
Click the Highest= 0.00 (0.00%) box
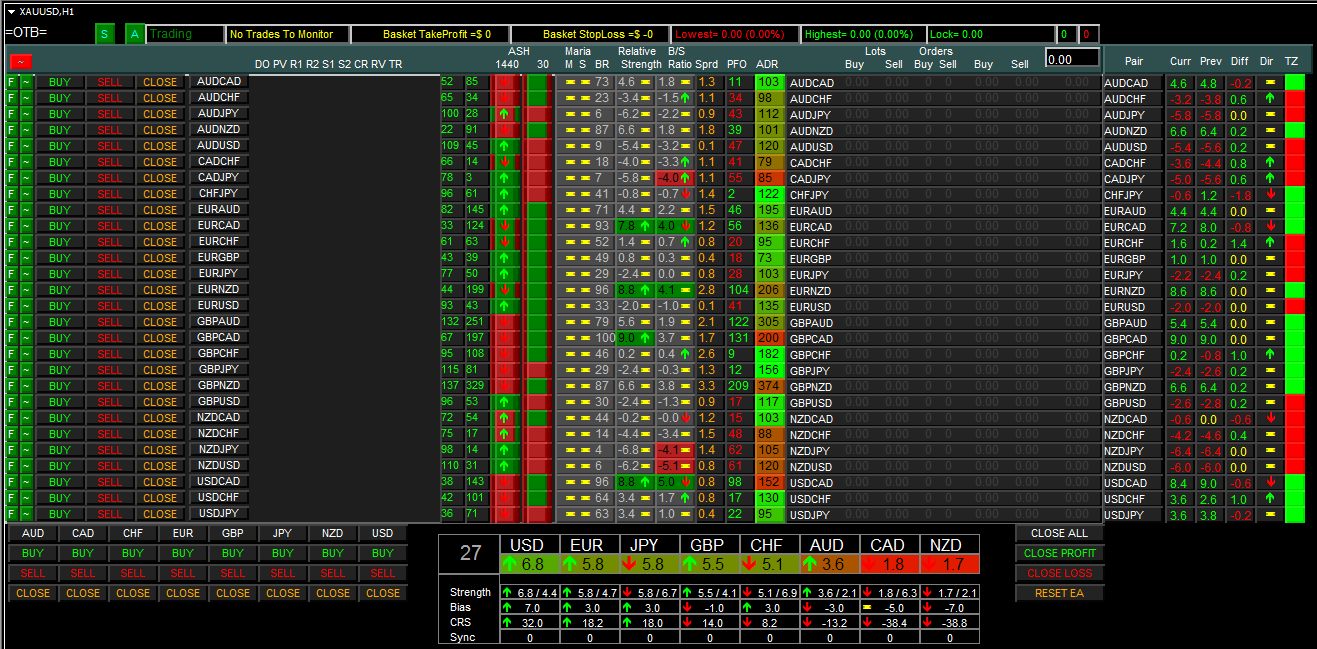(x=863, y=34)
